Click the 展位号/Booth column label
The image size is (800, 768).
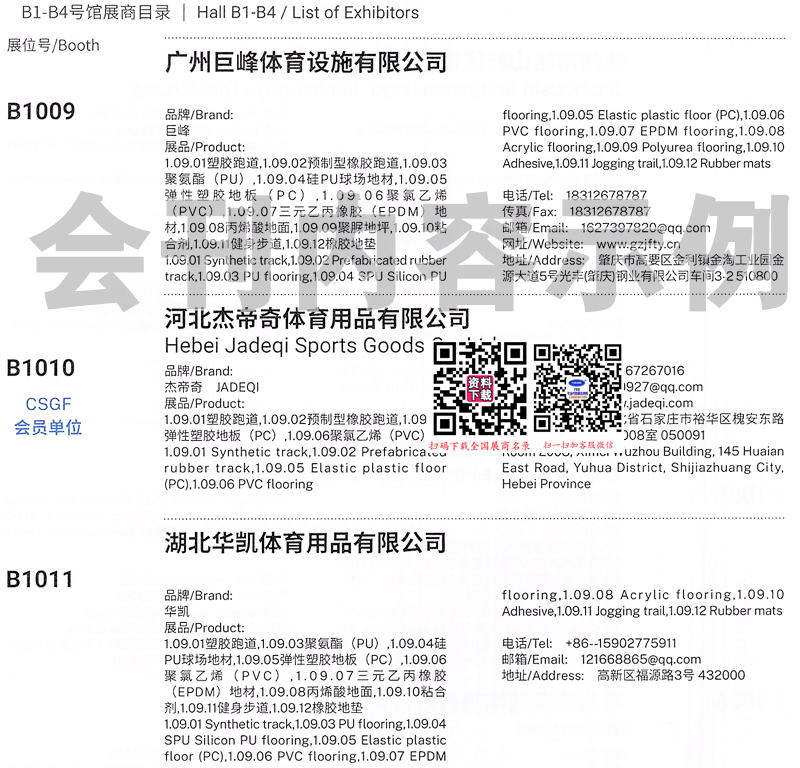[53, 45]
